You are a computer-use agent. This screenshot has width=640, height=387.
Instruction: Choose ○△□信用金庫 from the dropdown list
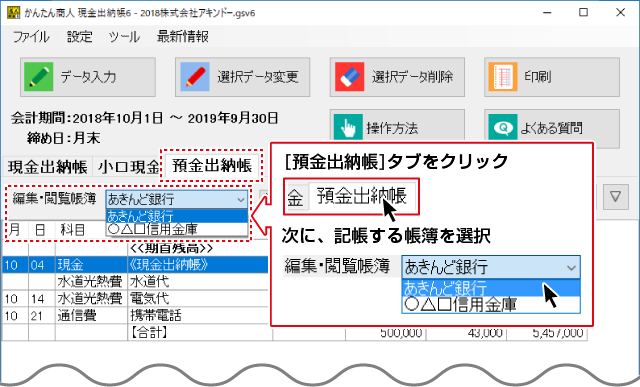(177, 229)
